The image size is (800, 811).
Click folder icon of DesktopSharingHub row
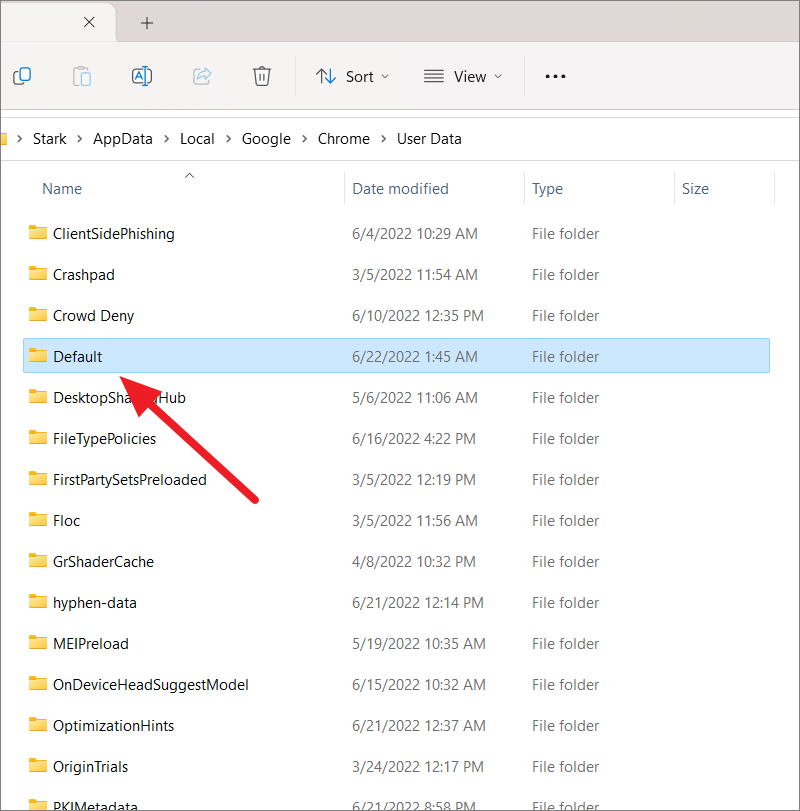pyautogui.click(x=38, y=396)
